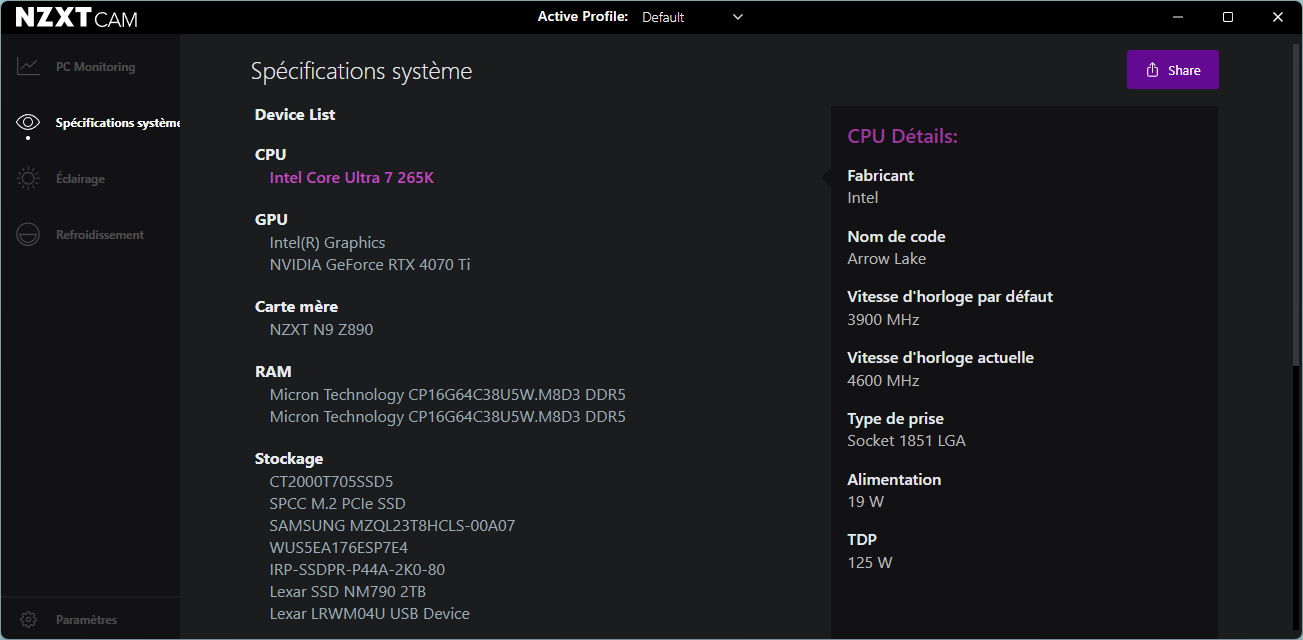Select IRP-SSDPR-P44A-2K0-80 drive
Screen dimensions: 1303x640
pos(357,570)
